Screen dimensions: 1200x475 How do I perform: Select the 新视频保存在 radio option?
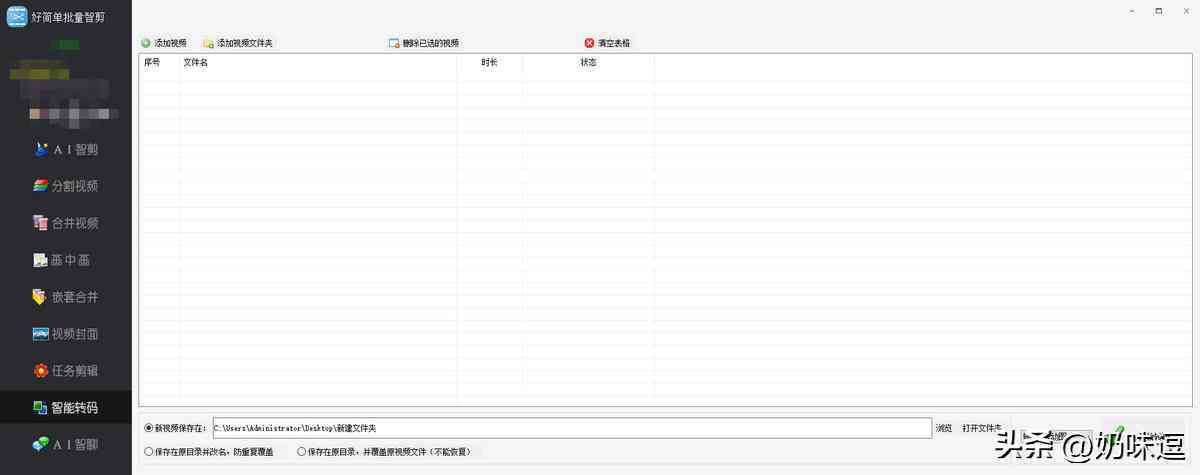point(149,428)
